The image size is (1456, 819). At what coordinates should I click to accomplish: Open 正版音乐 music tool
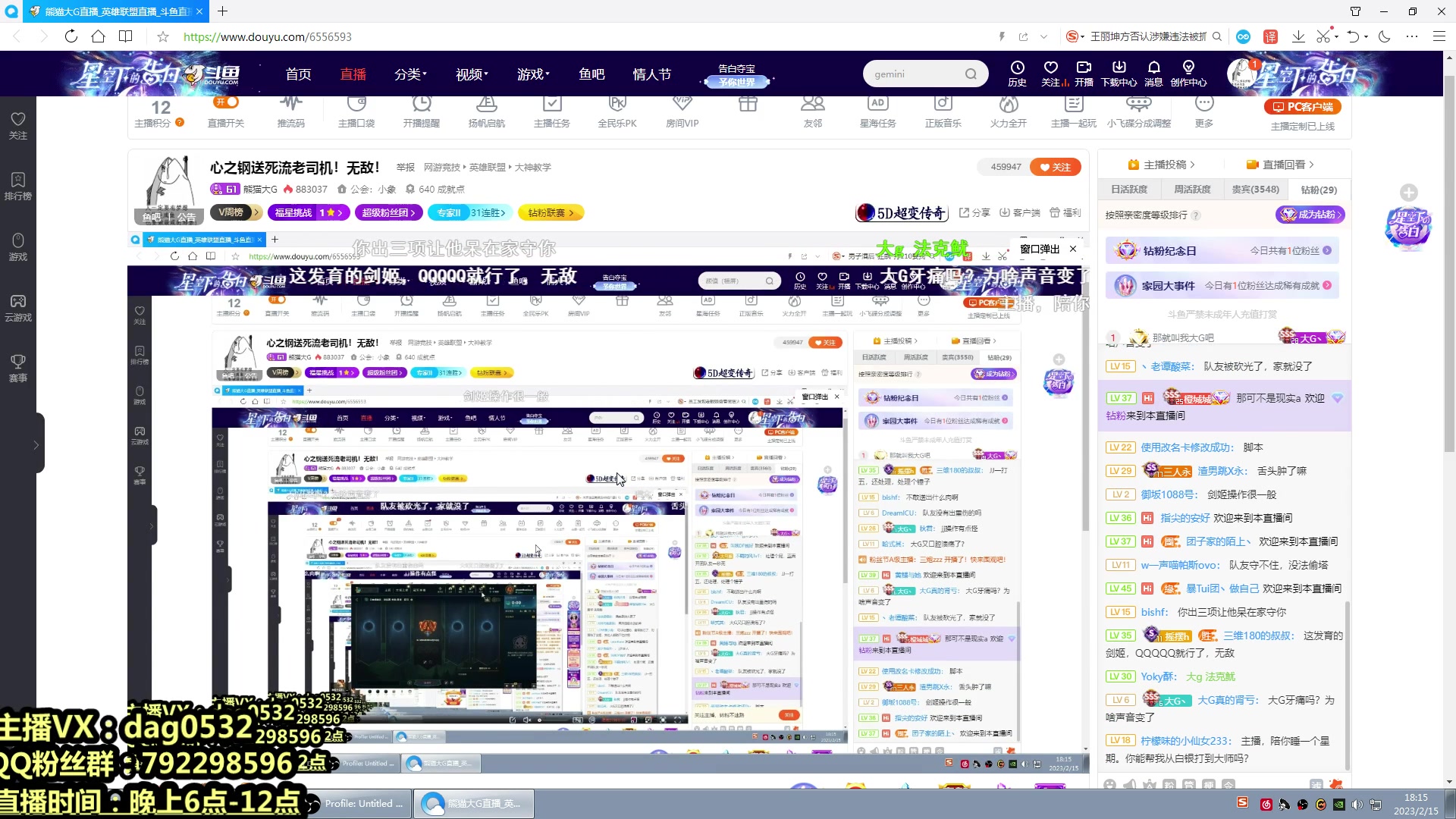coord(943,111)
